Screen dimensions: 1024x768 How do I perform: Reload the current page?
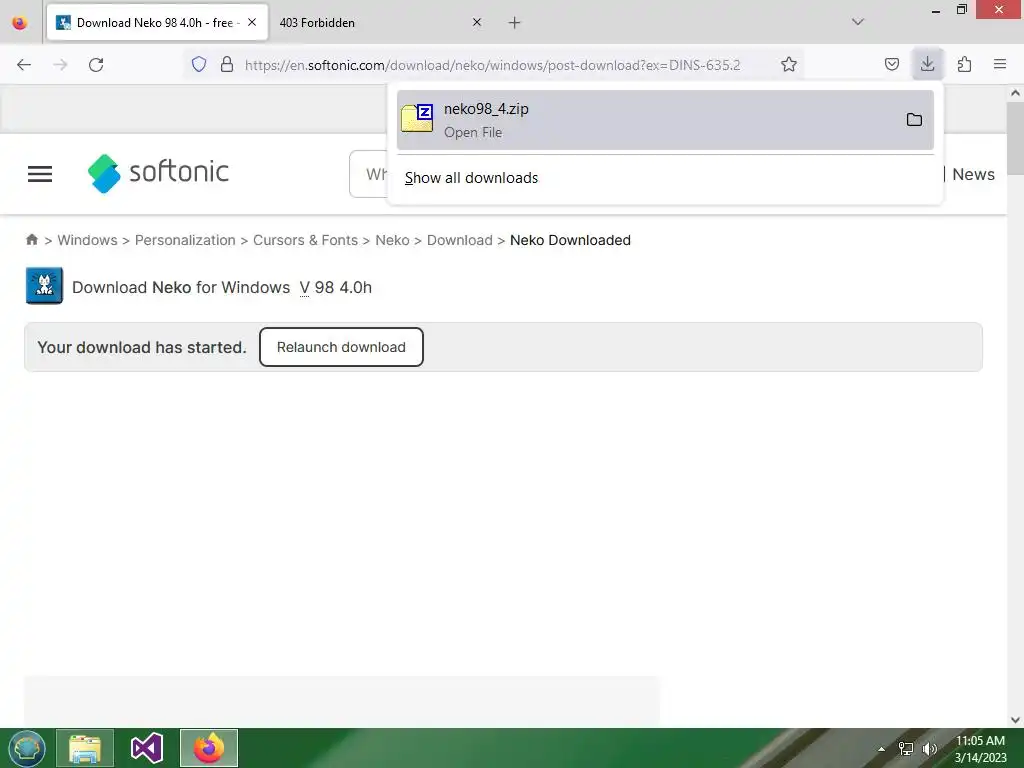coord(96,65)
